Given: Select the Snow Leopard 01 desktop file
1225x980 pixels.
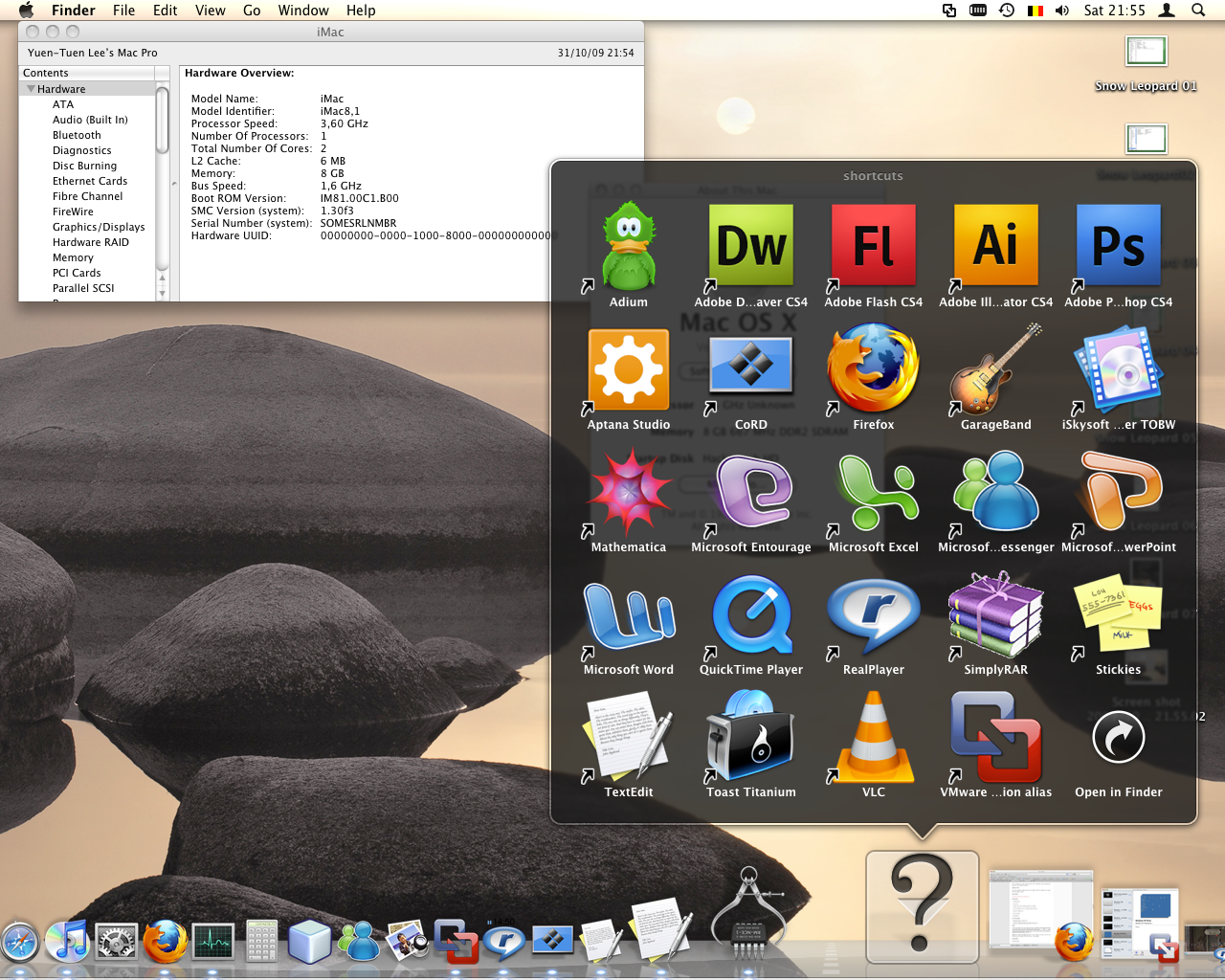Looking at the screenshot, I should [1146, 64].
